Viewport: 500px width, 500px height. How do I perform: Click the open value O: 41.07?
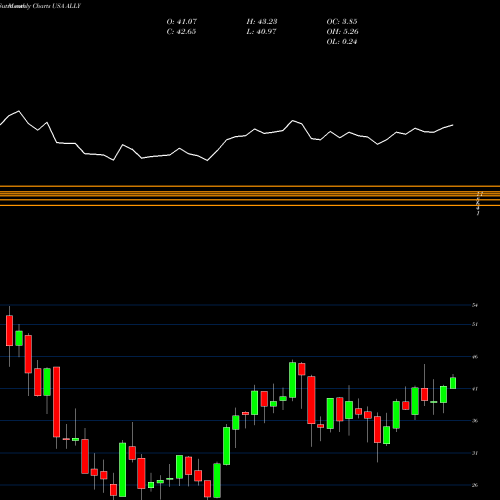(x=182, y=22)
